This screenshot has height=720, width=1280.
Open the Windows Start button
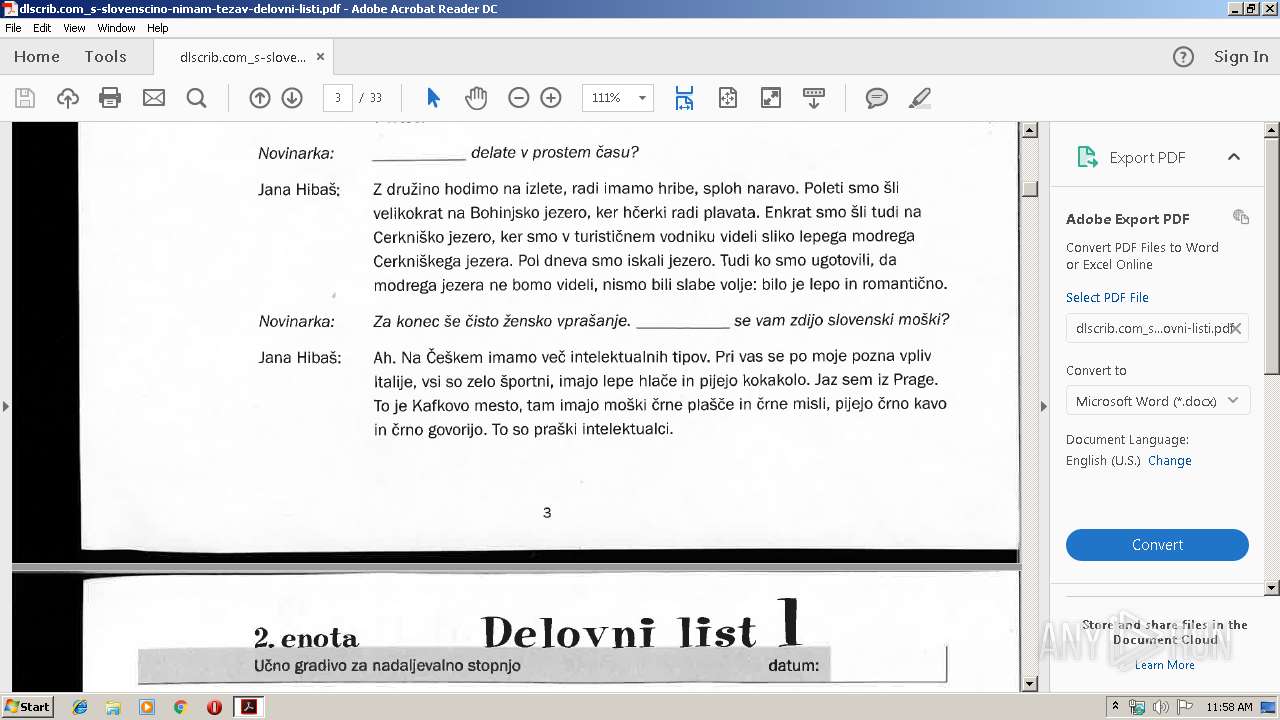pos(28,706)
